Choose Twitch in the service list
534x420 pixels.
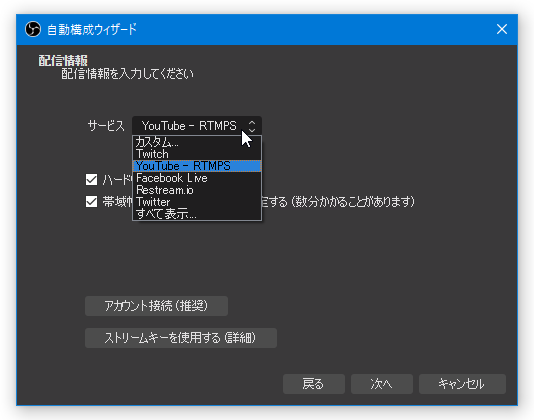point(197,154)
